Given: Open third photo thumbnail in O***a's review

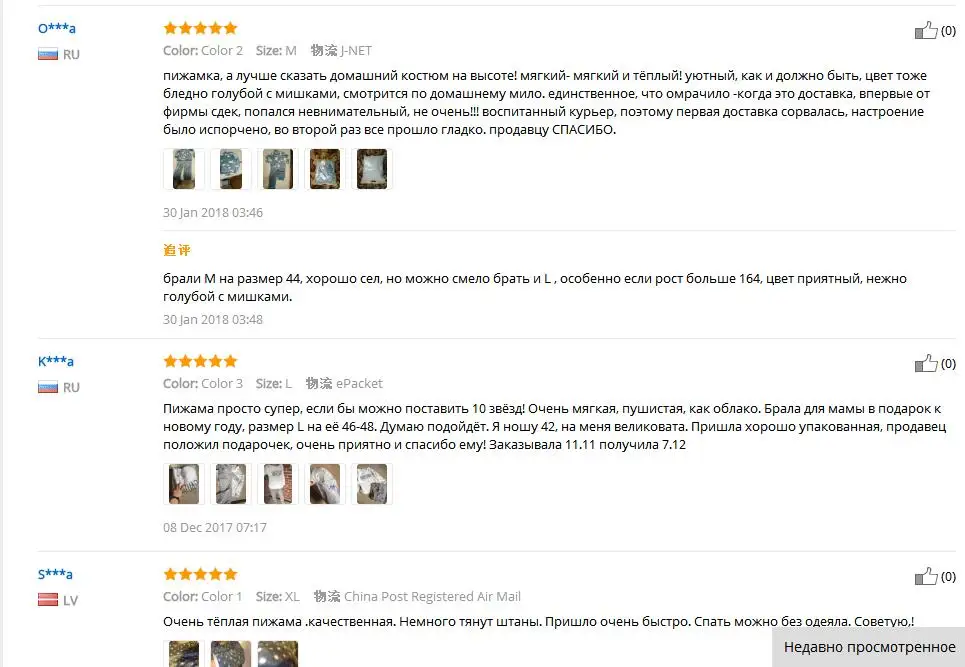Looking at the screenshot, I should 278,169.
